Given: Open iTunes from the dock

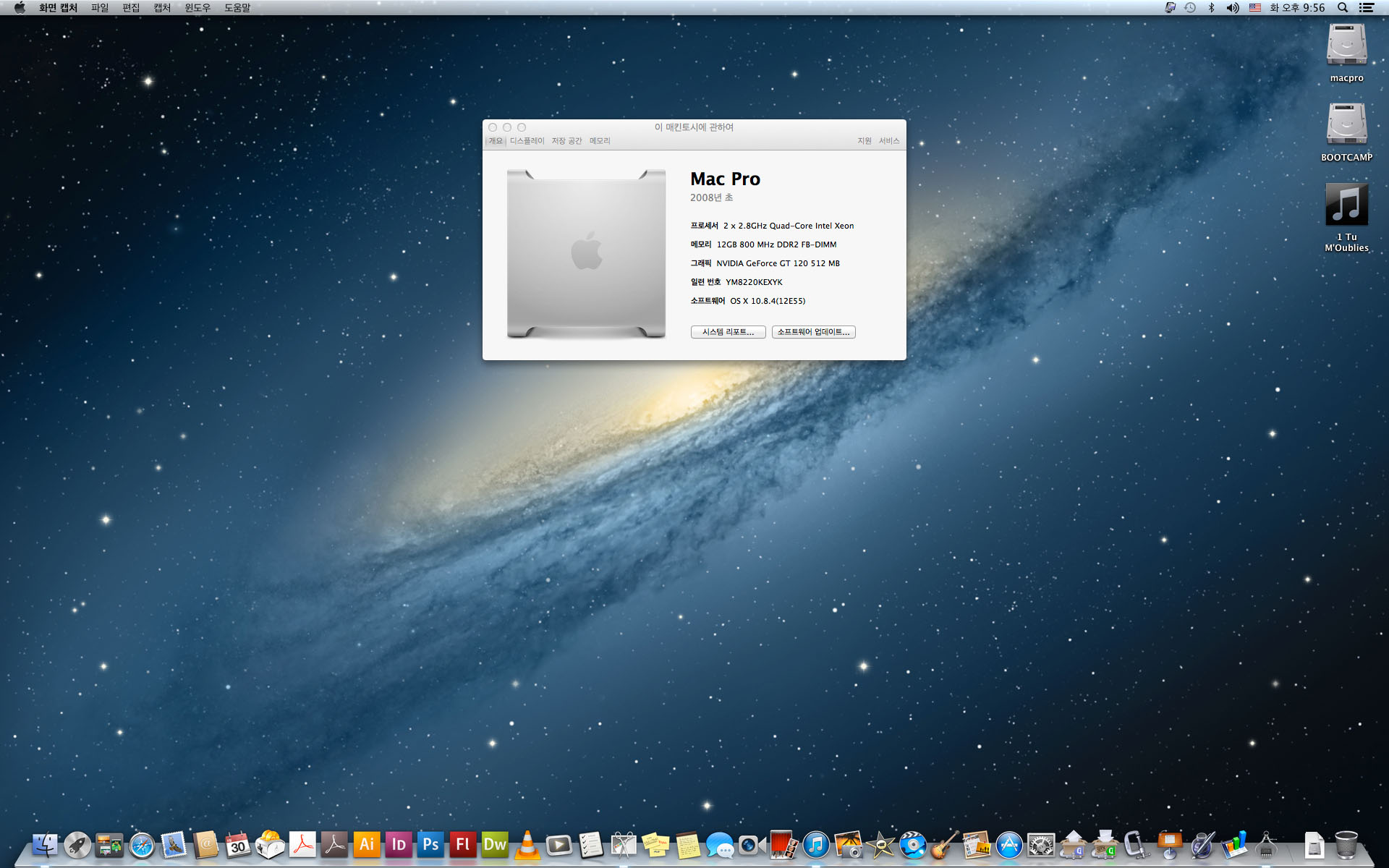Looking at the screenshot, I should (816, 845).
